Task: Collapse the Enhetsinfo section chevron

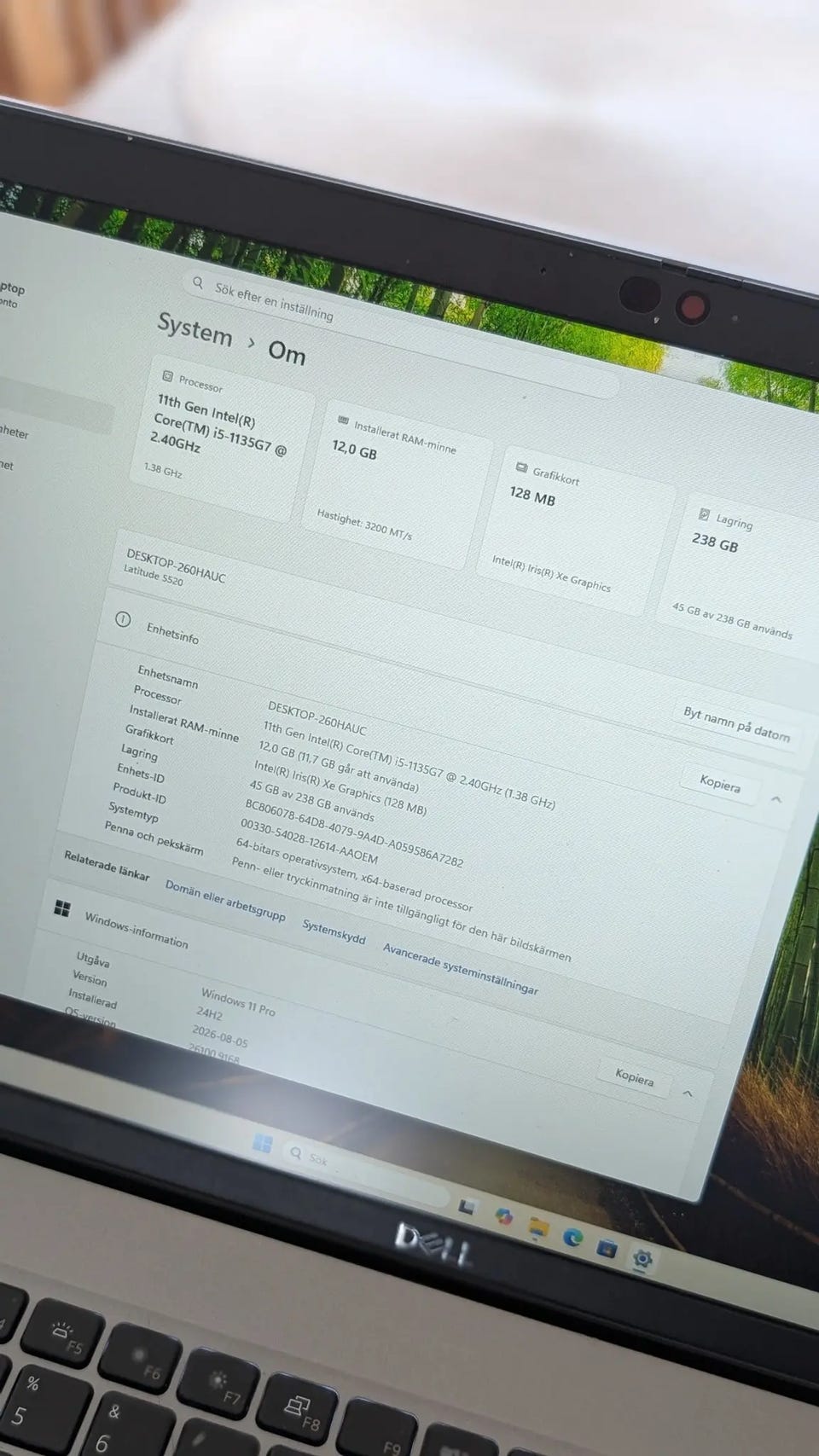Action: (x=776, y=799)
